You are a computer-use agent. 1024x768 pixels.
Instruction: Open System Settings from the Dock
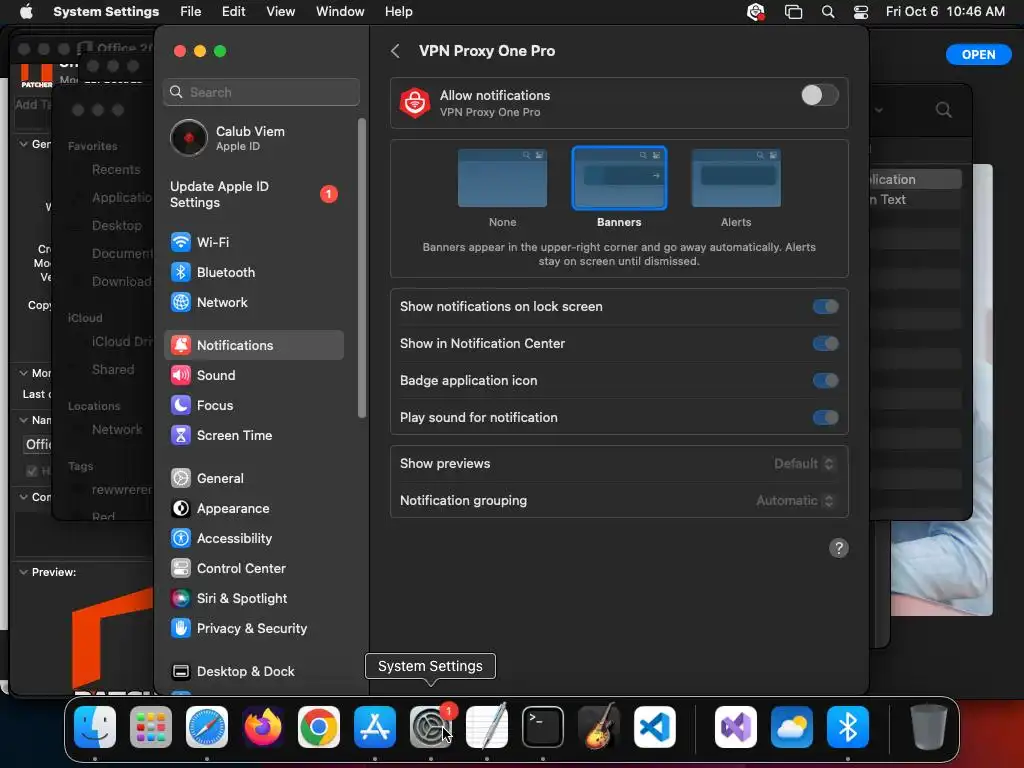(x=431, y=727)
